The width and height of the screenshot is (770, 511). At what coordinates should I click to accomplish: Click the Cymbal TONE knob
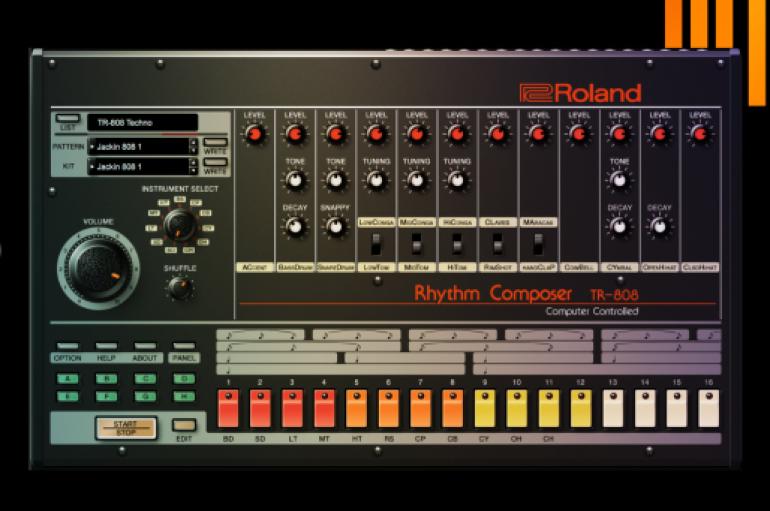pyautogui.click(x=619, y=181)
